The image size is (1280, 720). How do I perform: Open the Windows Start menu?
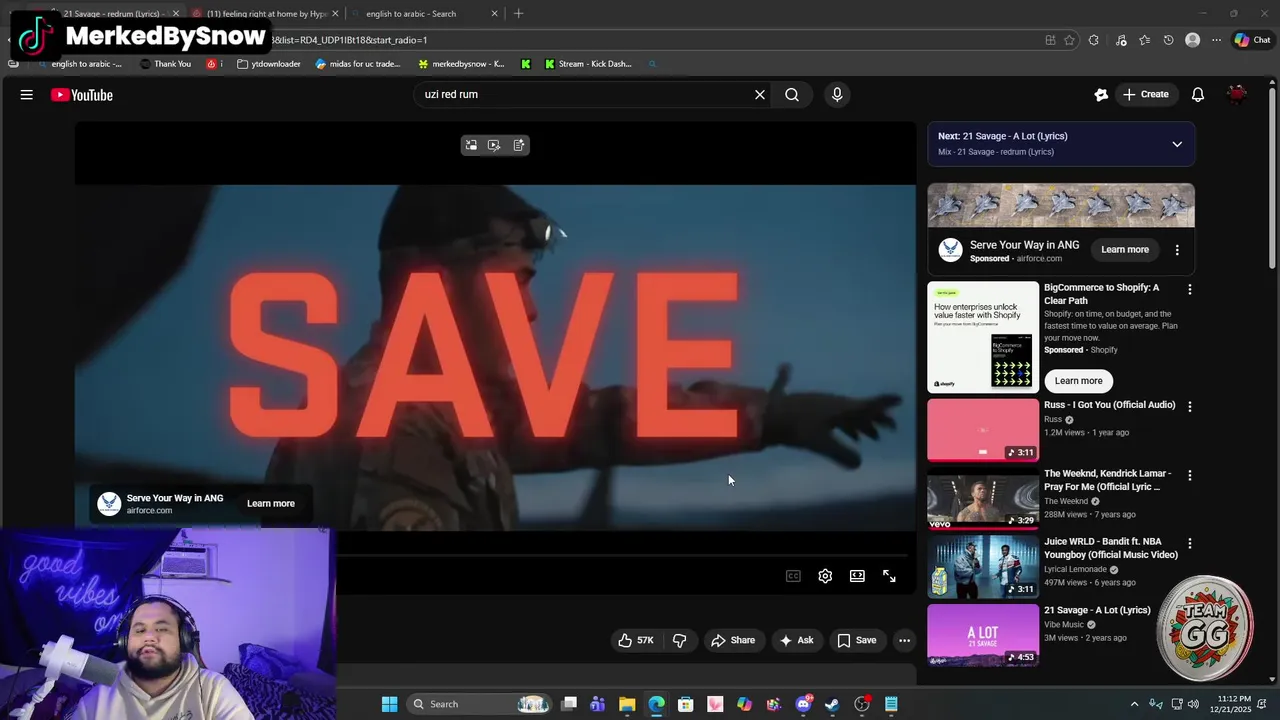click(390, 704)
